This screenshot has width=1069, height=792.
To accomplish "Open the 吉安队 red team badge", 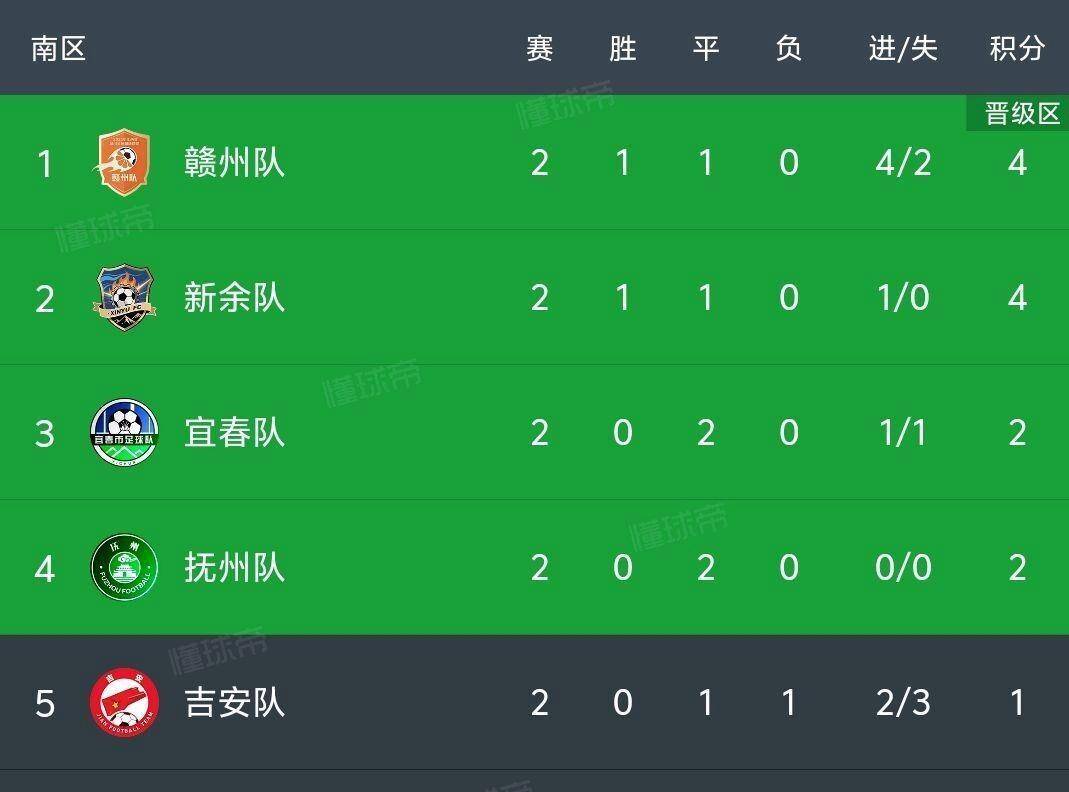I will [124, 702].
